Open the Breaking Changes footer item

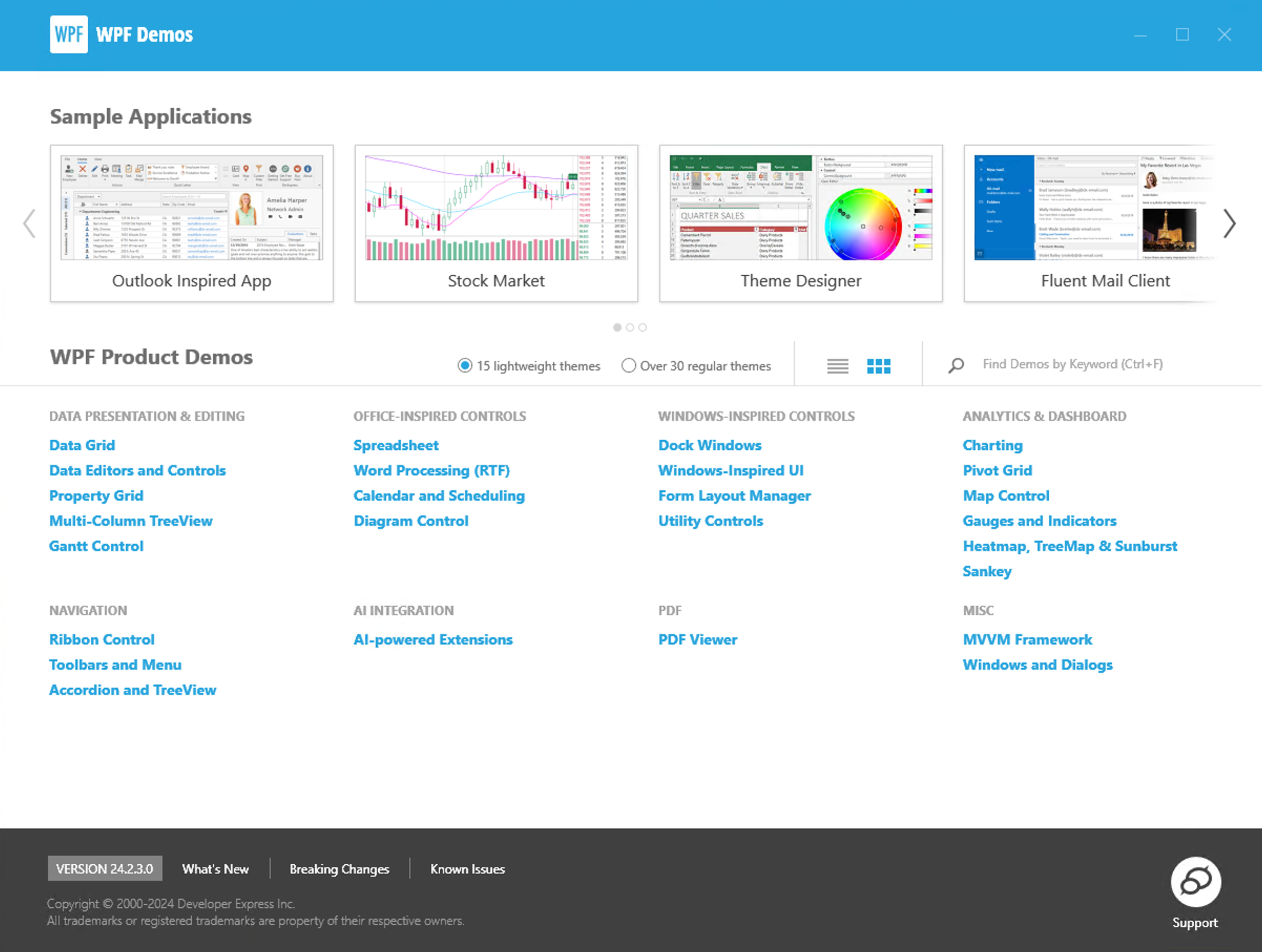pos(339,868)
